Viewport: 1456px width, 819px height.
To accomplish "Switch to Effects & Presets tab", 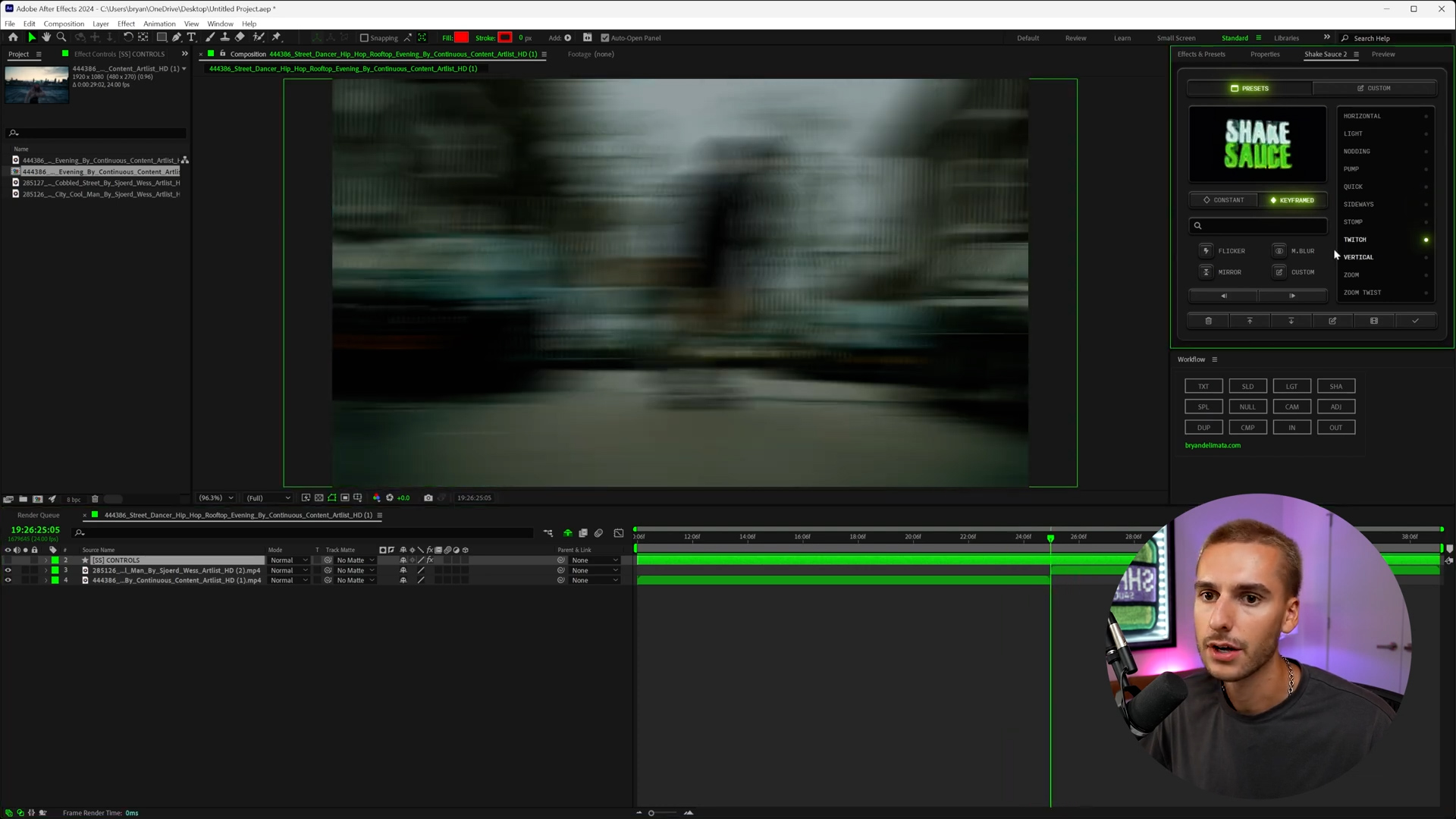I will point(1200,54).
